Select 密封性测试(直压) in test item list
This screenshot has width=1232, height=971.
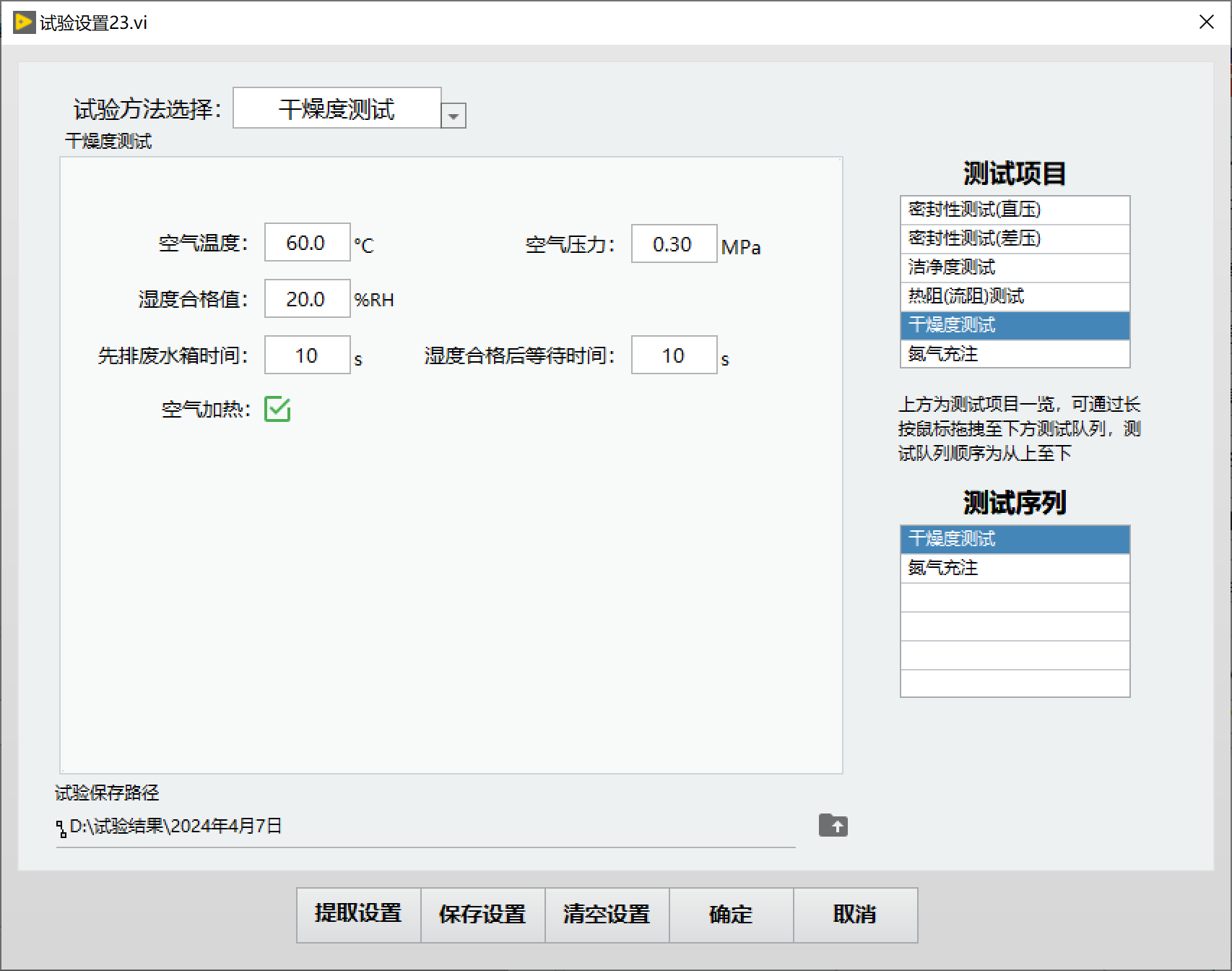(x=1014, y=210)
